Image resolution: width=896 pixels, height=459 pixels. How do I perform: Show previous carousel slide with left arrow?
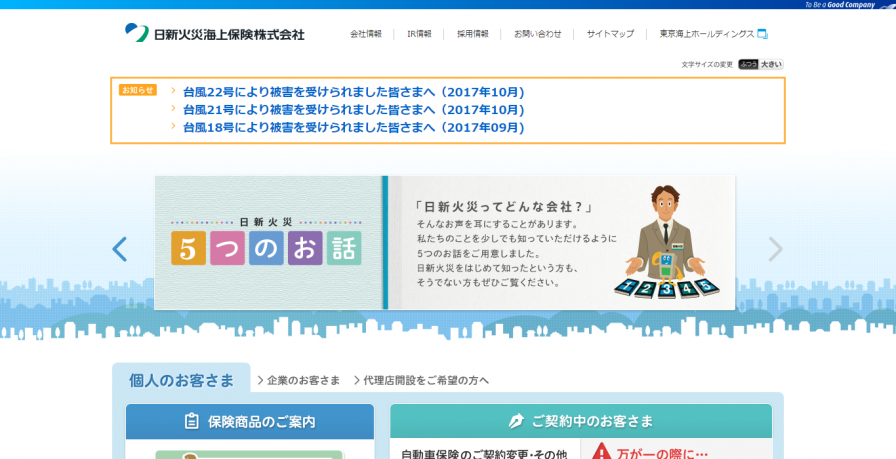(119, 249)
